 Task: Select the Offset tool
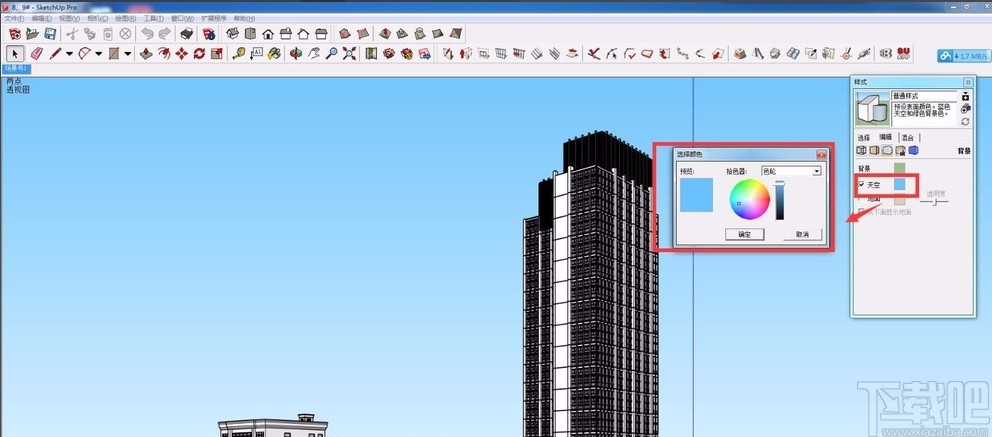pyautogui.click(x=164, y=53)
